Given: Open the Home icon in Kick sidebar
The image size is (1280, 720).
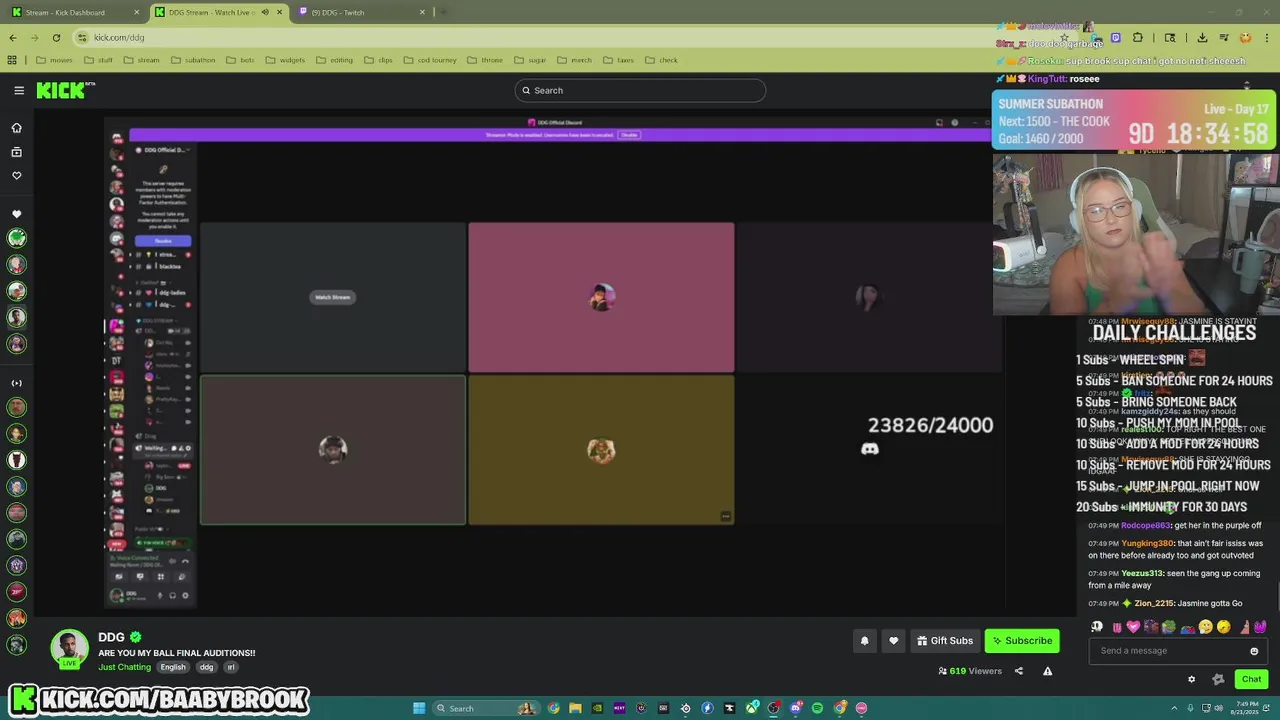Looking at the screenshot, I should pyautogui.click(x=16, y=128).
